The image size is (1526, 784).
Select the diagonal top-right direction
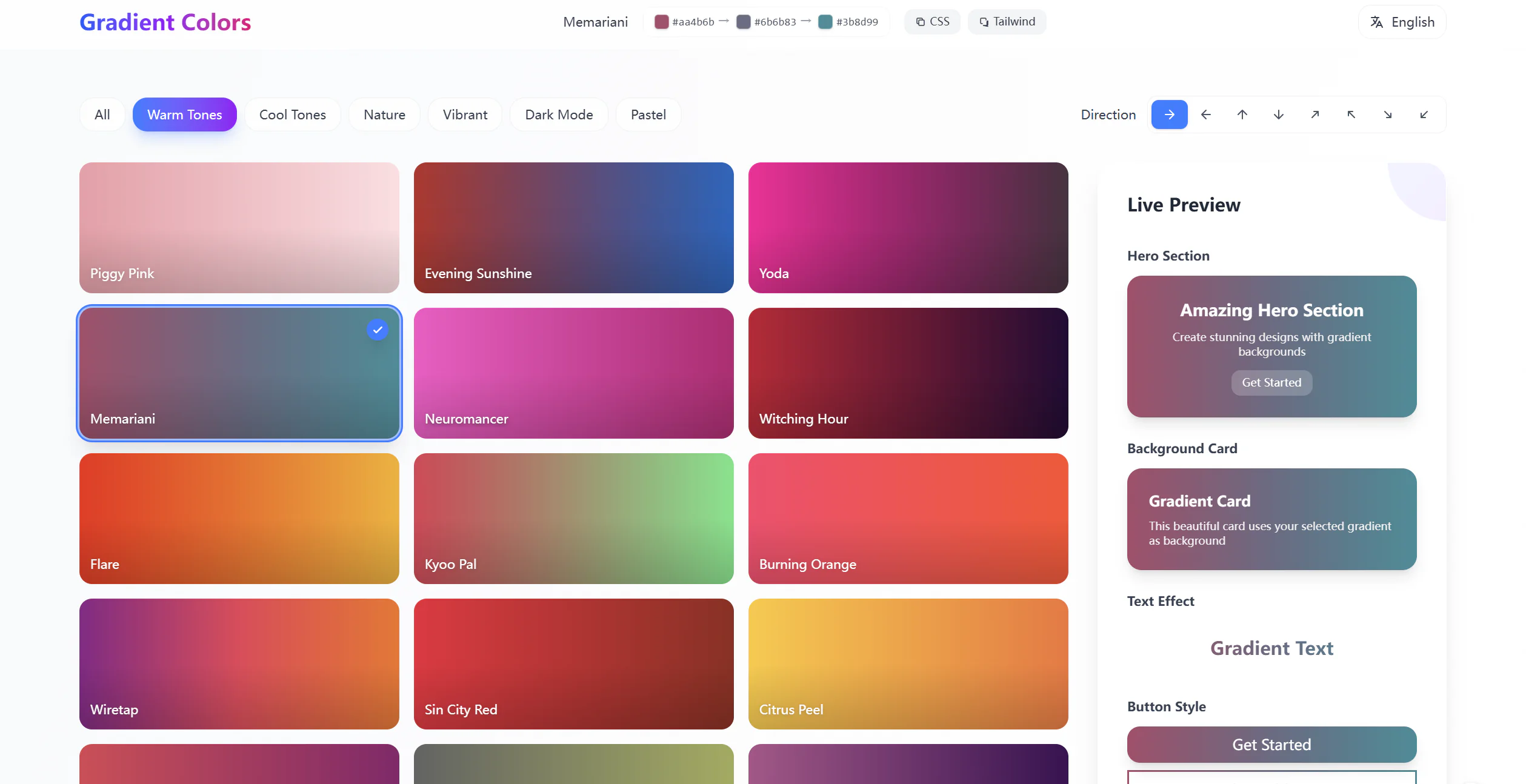click(1314, 115)
